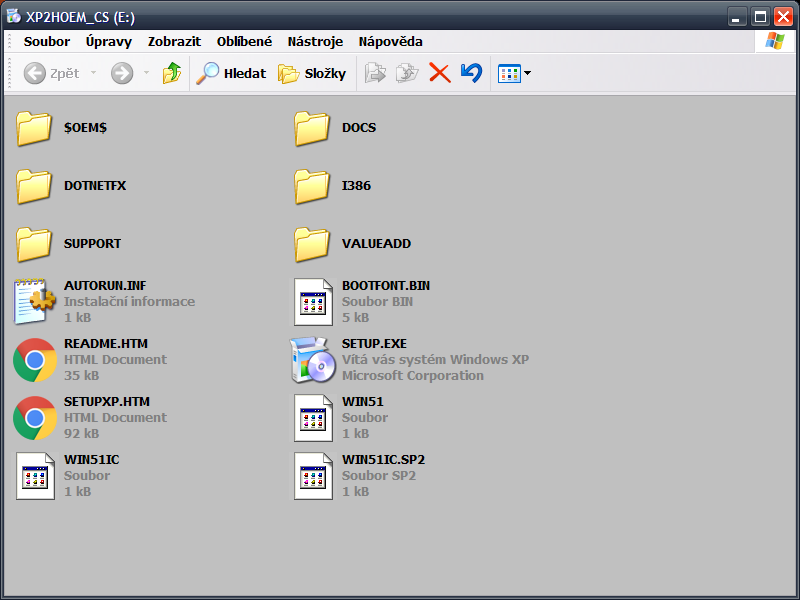This screenshot has height=600, width=800.
Task: Click the $OEM$ folder name
Action: coord(85,128)
